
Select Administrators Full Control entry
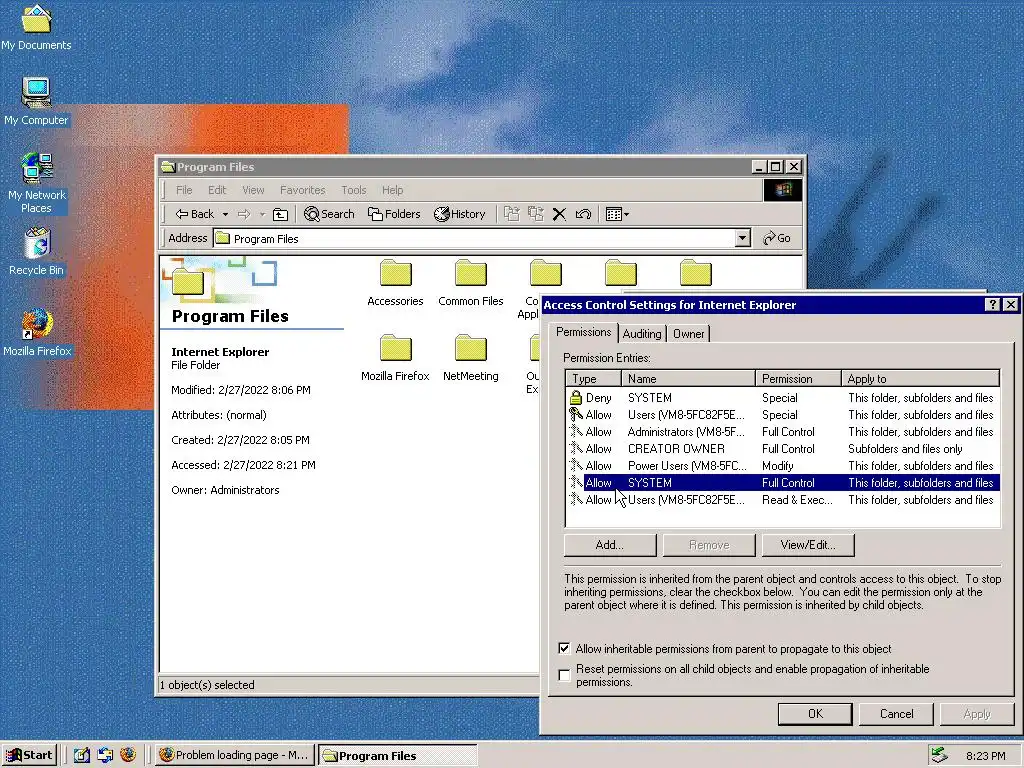click(x=782, y=432)
